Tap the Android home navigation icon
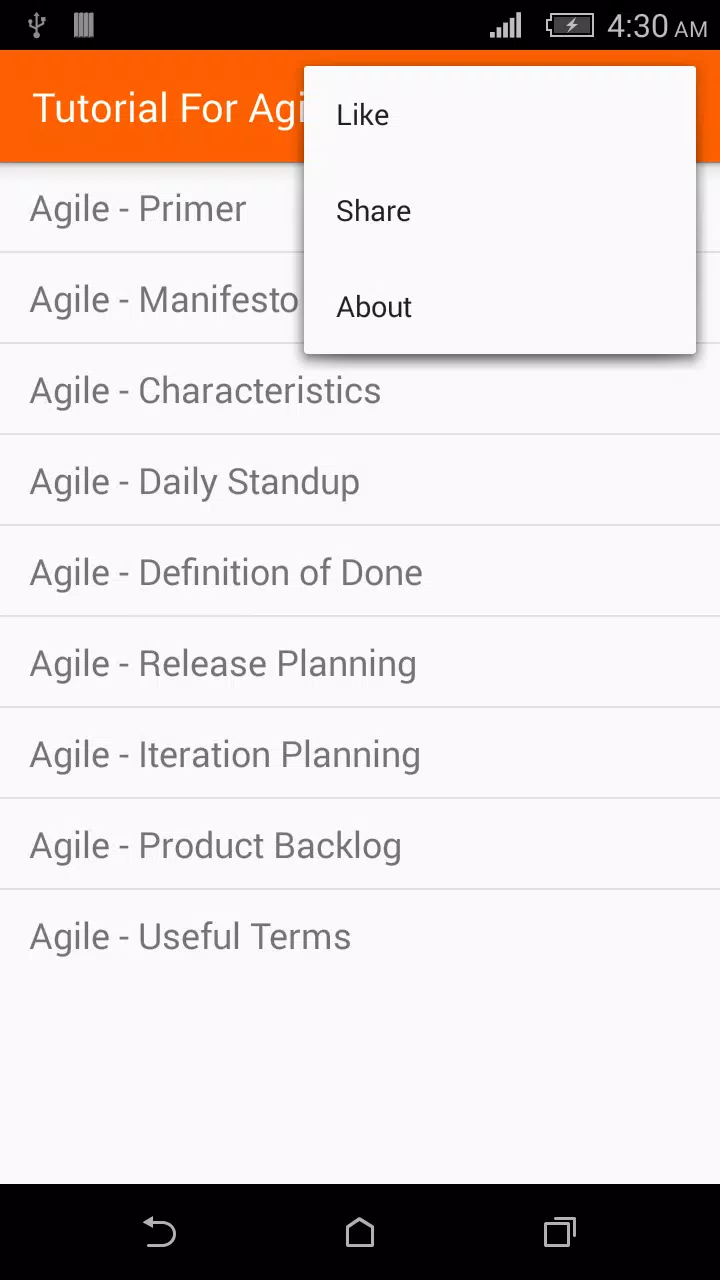Image resolution: width=720 pixels, height=1280 pixels. 360,1232
